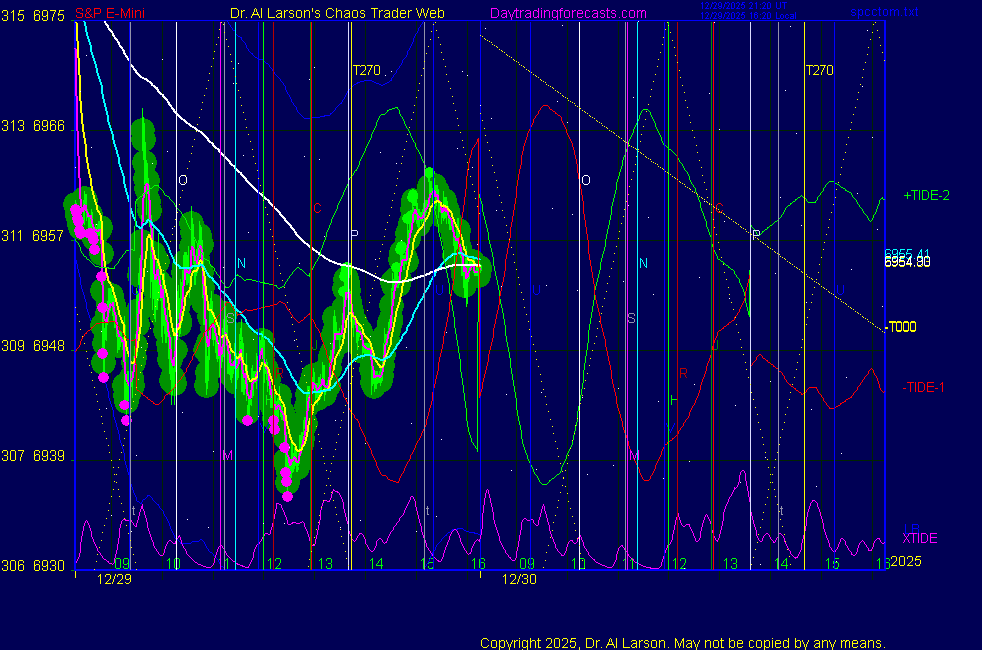Click the 6966 price level on the axis
The image size is (982, 650).
[x=49, y=126]
